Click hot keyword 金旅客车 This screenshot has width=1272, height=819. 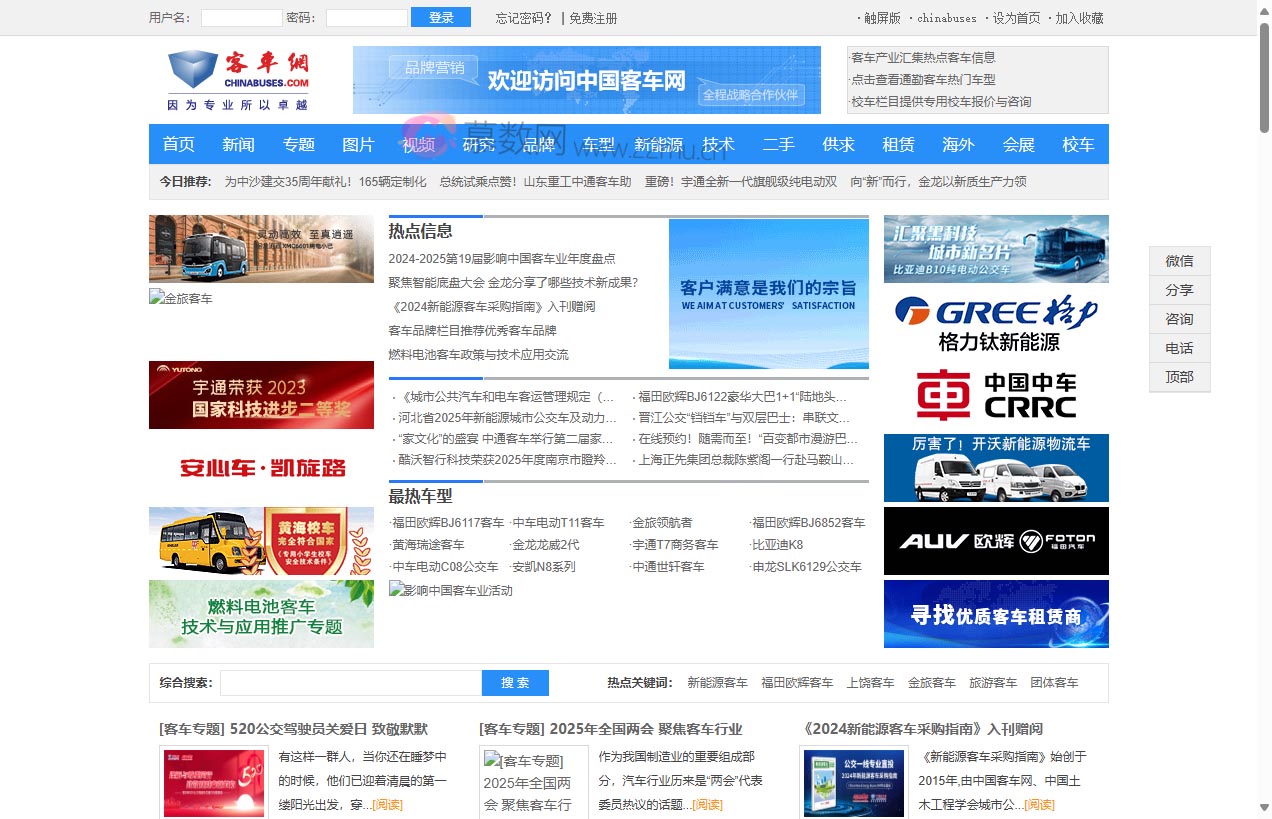pyautogui.click(x=931, y=682)
